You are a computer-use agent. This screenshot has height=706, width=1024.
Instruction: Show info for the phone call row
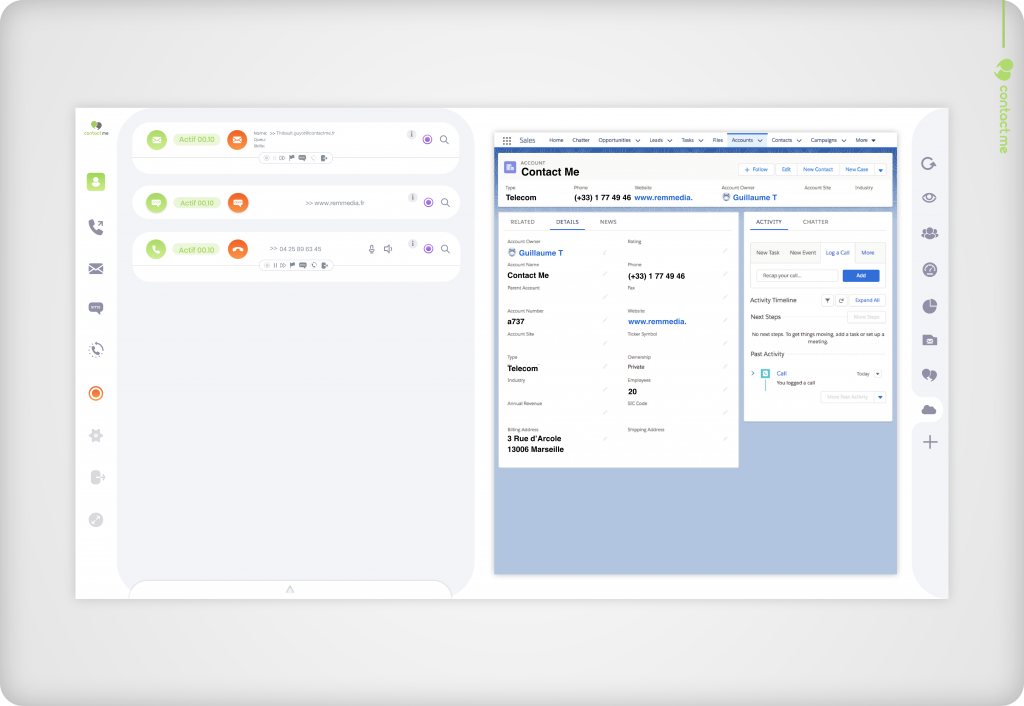point(412,244)
